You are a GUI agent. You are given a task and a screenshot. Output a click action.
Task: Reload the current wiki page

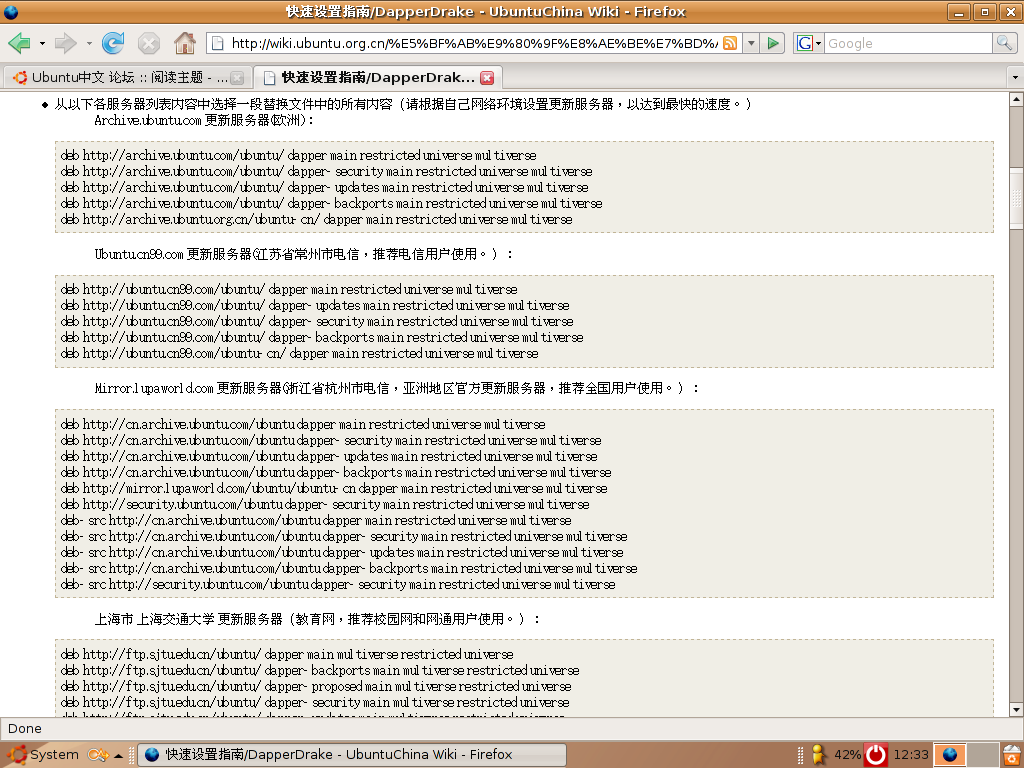tap(113, 43)
